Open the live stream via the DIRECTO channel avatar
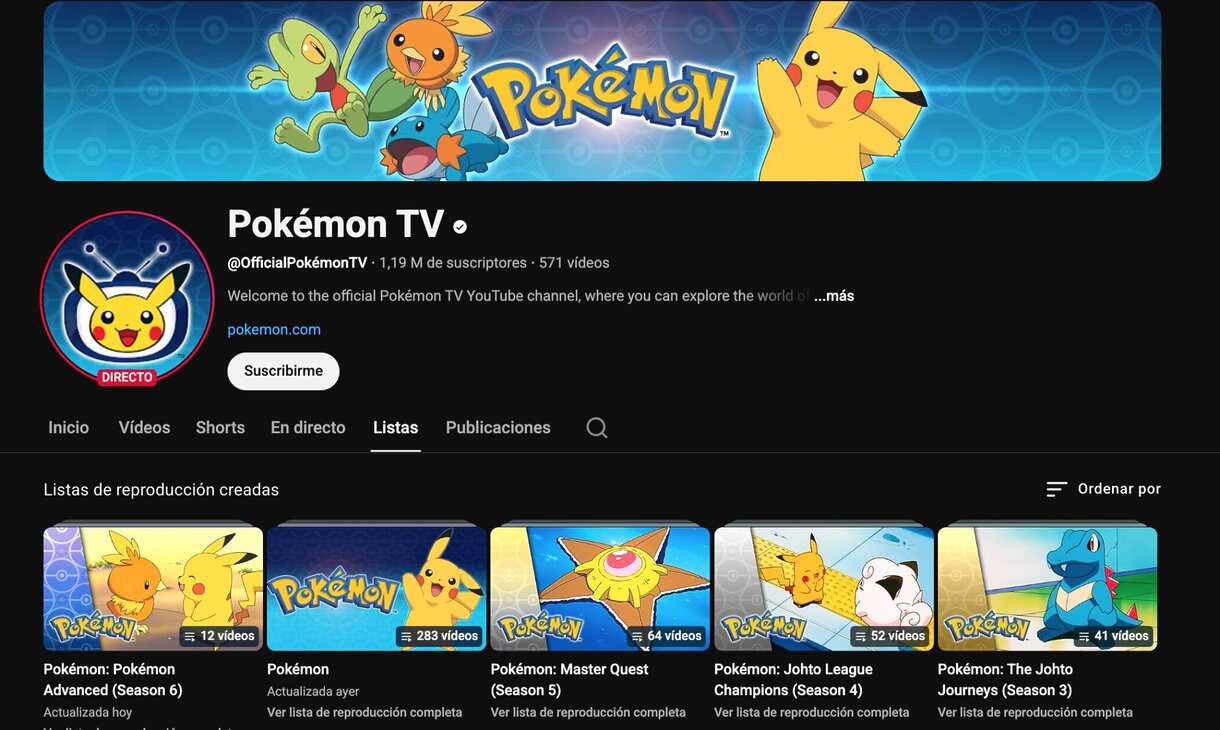Screen dimensions: 1220x730 [x=126, y=298]
